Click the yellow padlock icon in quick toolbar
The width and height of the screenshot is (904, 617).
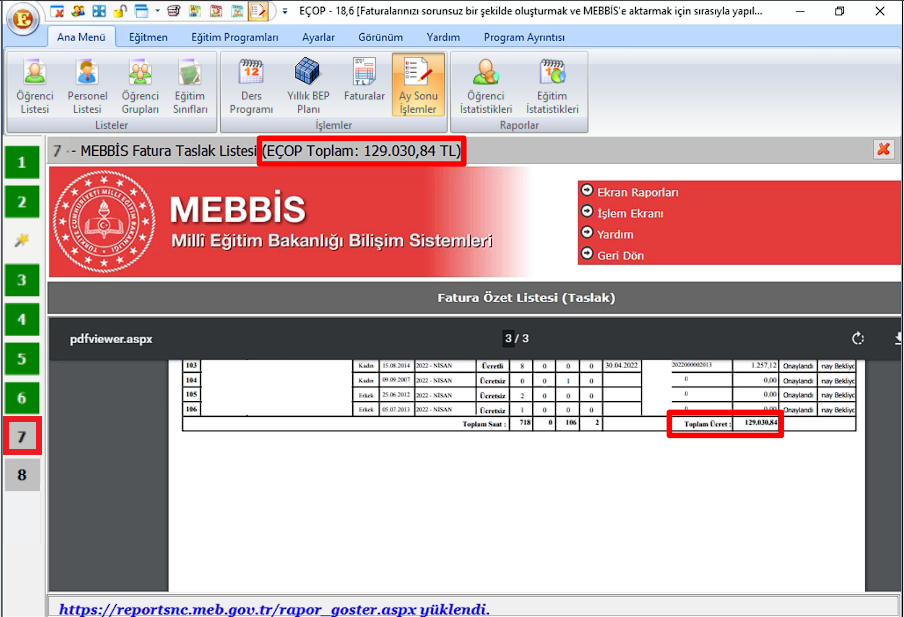[x=120, y=11]
